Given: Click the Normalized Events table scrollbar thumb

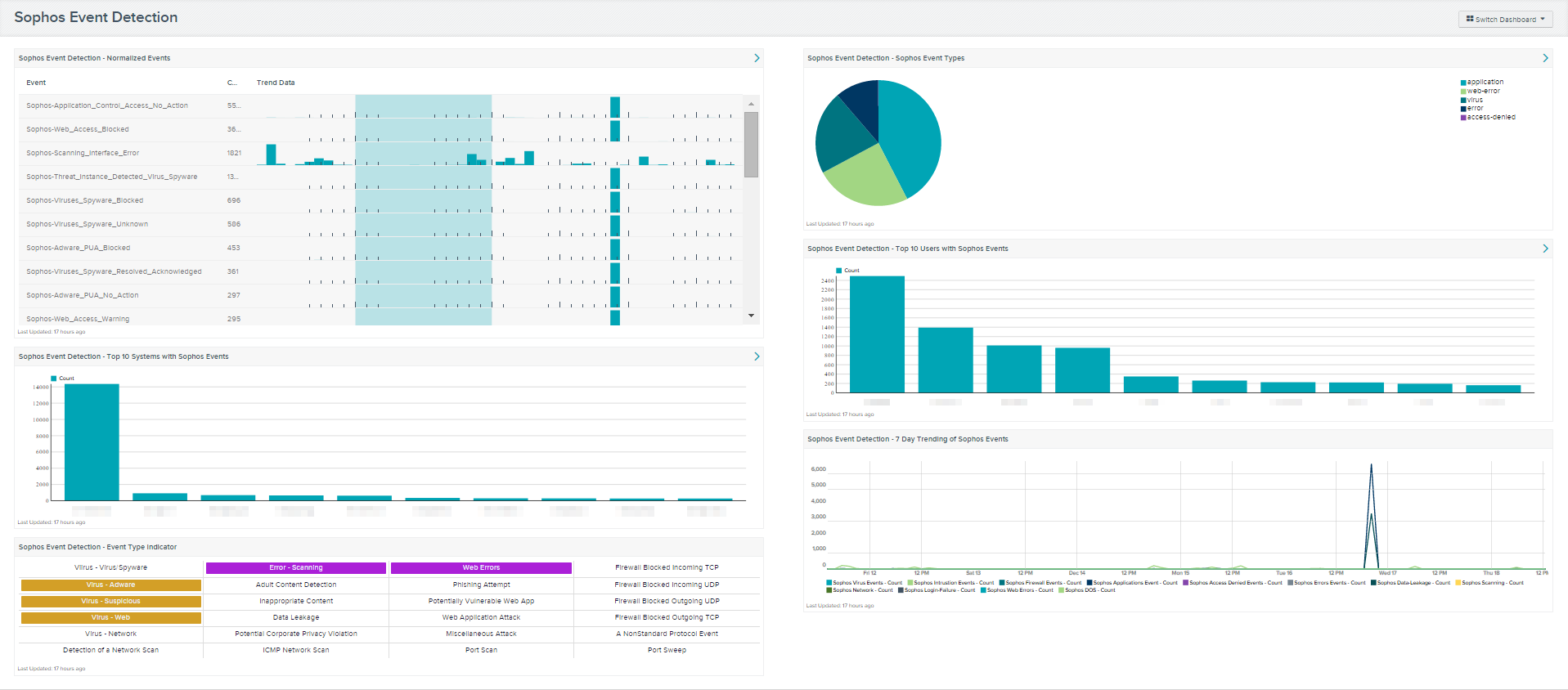Looking at the screenshot, I should click(x=751, y=144).
